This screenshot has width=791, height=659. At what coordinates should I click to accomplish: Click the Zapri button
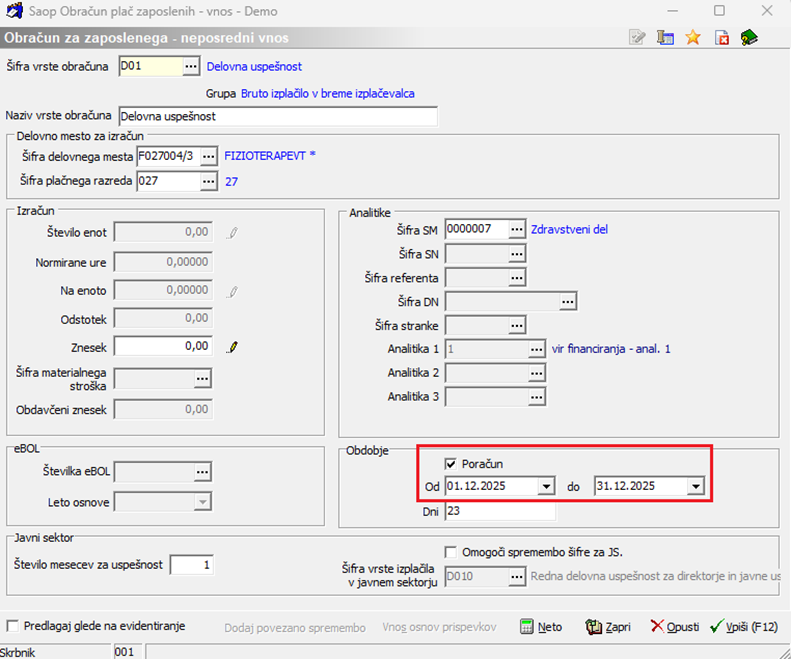(x=608, y=627)
